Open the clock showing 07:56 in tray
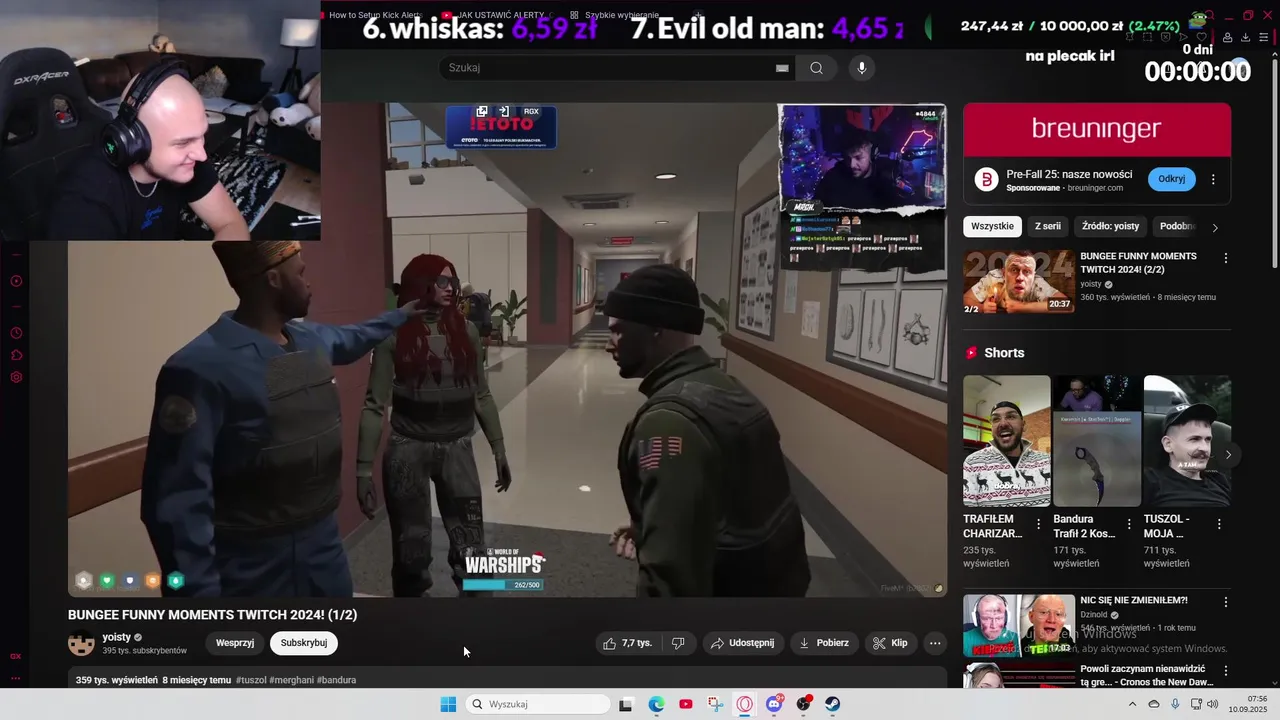 1248,704
